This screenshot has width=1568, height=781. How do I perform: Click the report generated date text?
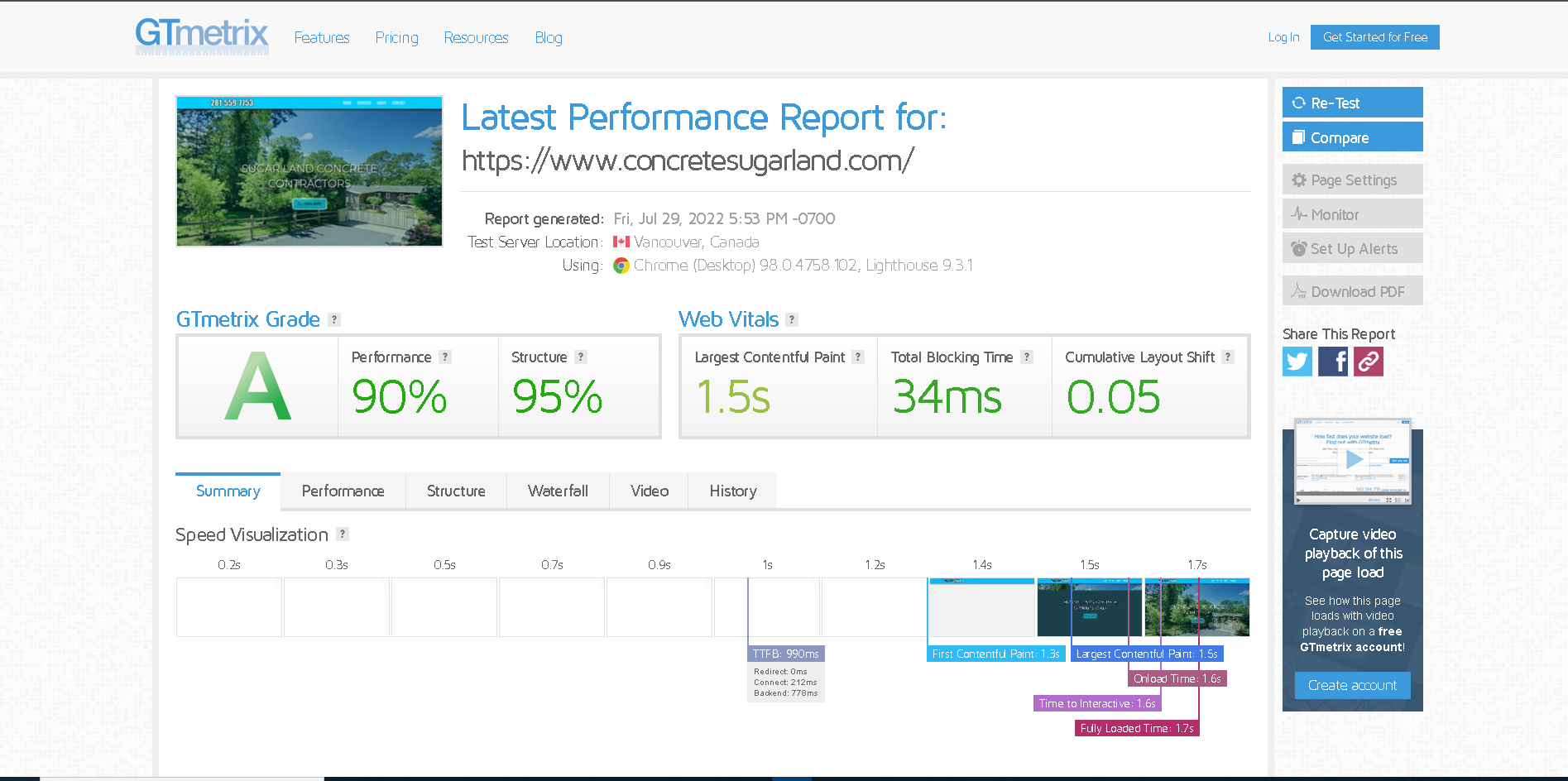tap(724, 218)
